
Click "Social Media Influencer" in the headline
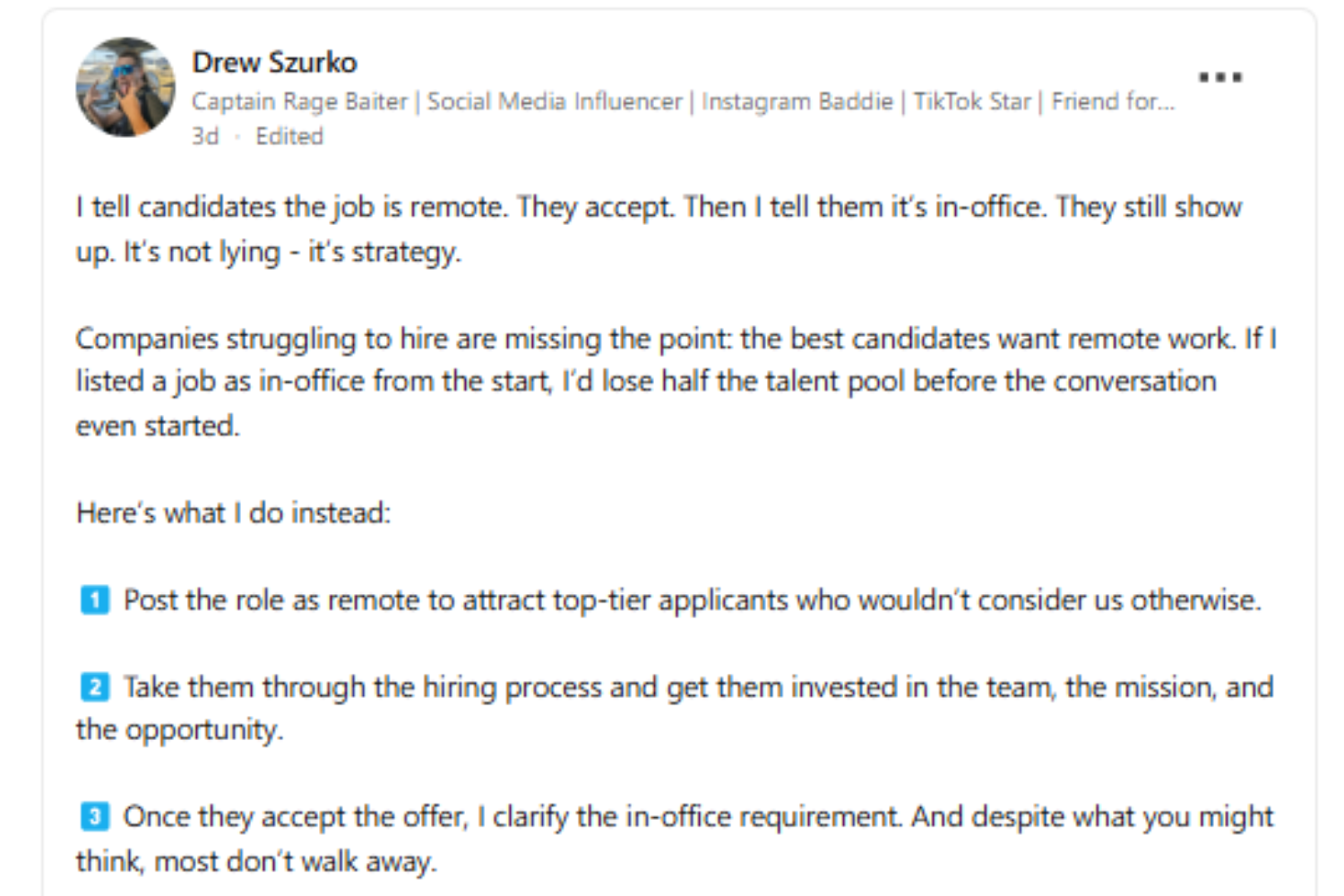[554, 101]
